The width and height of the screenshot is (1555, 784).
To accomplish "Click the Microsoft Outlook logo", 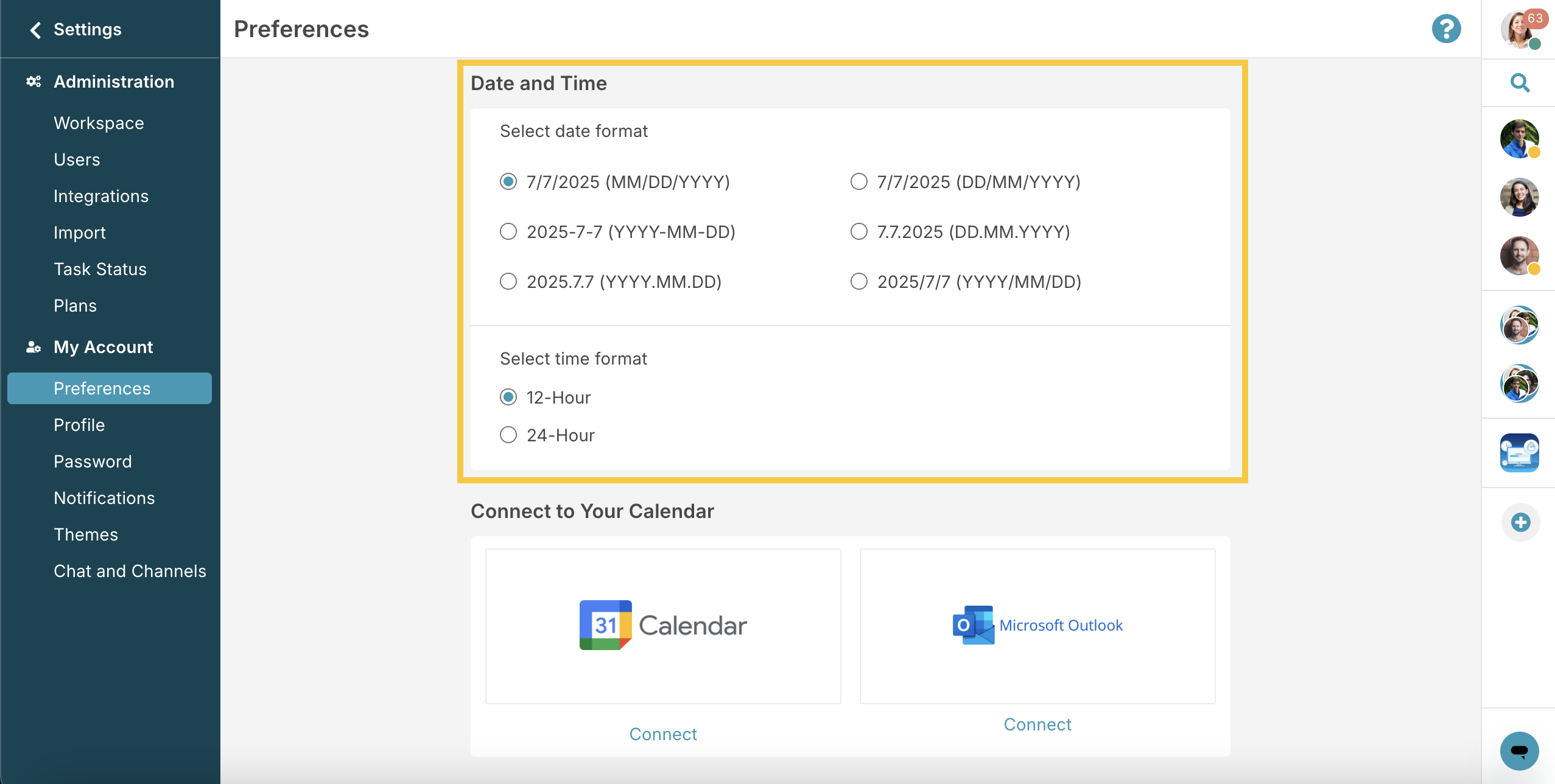I will (x=1036, y=625).
